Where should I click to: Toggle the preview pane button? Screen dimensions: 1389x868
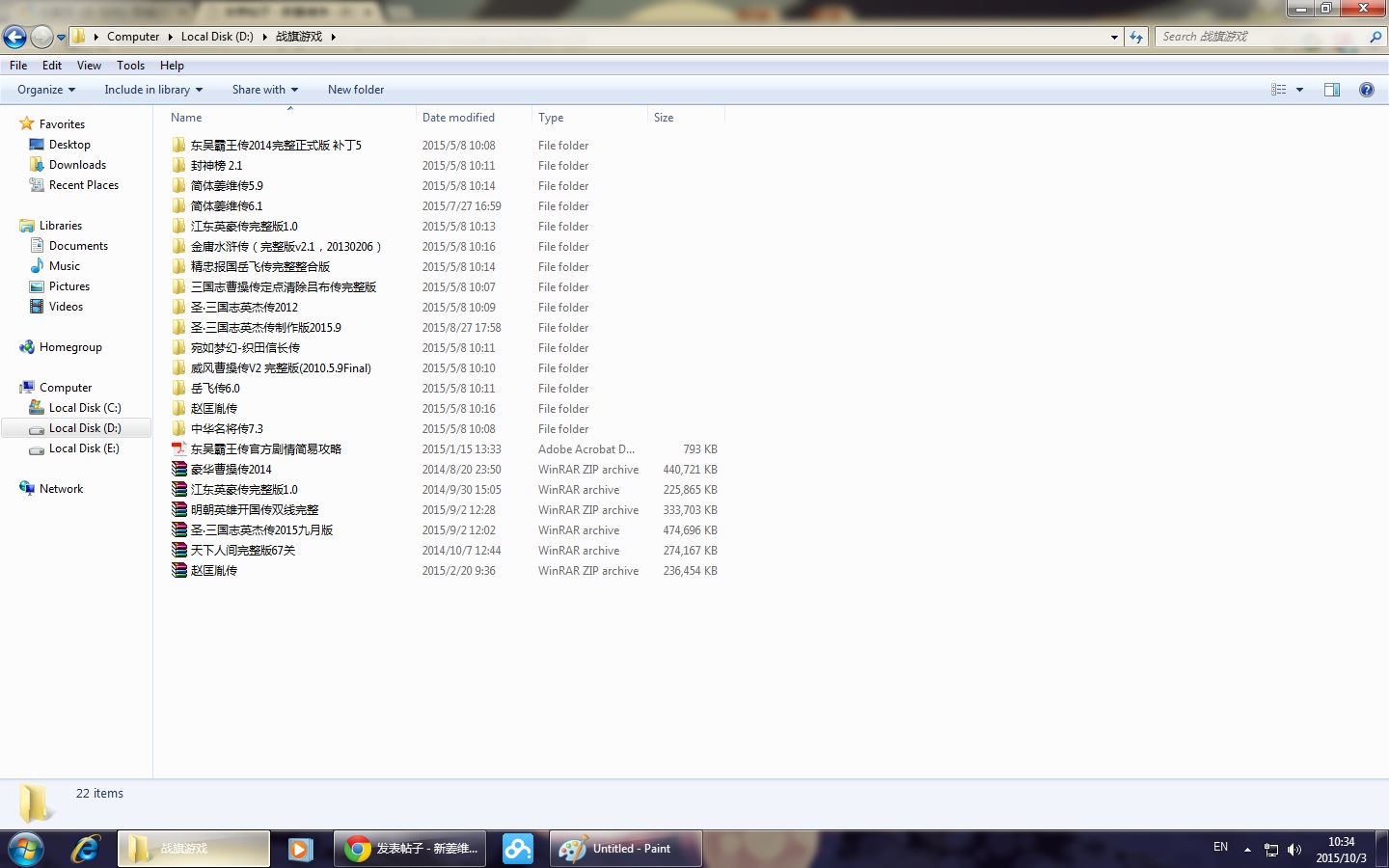click(1332, 90)
